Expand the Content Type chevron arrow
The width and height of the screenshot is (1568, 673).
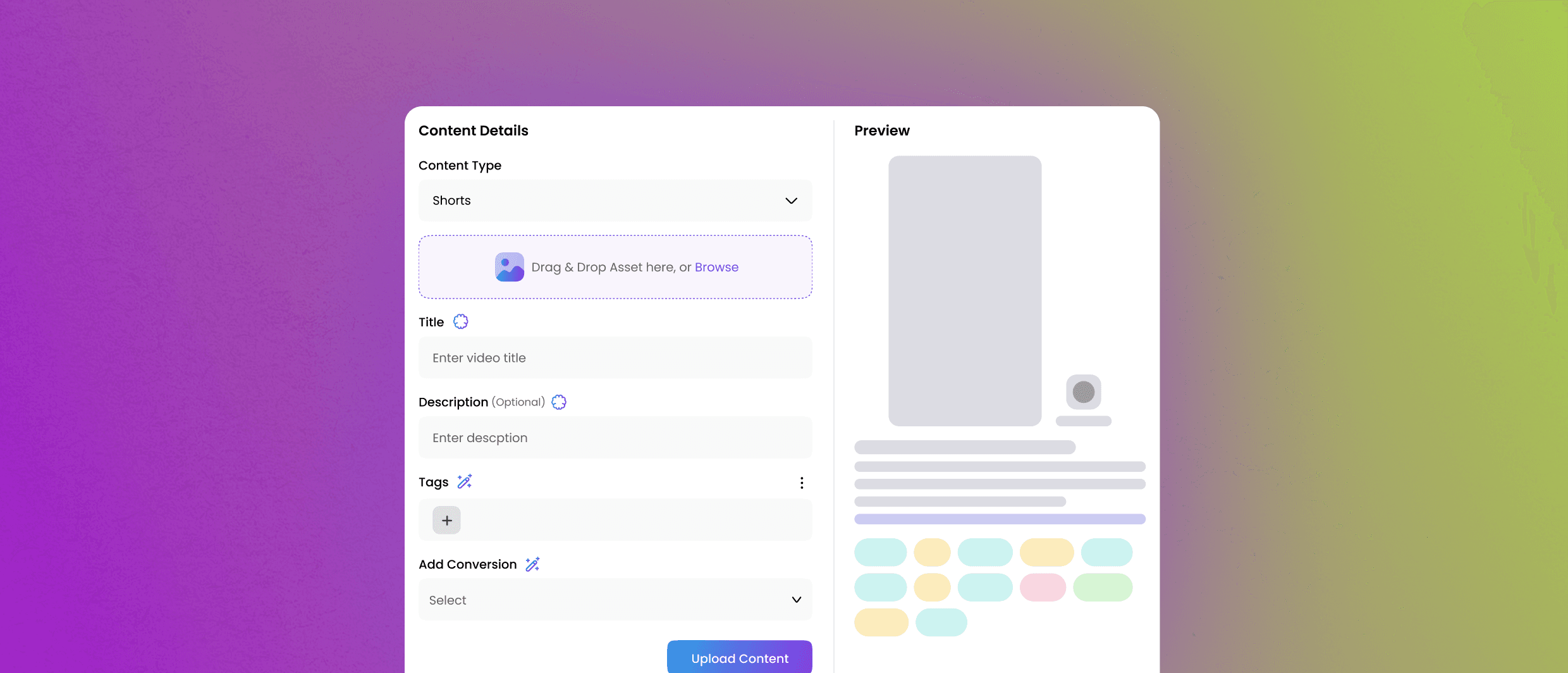click(791, 201)
